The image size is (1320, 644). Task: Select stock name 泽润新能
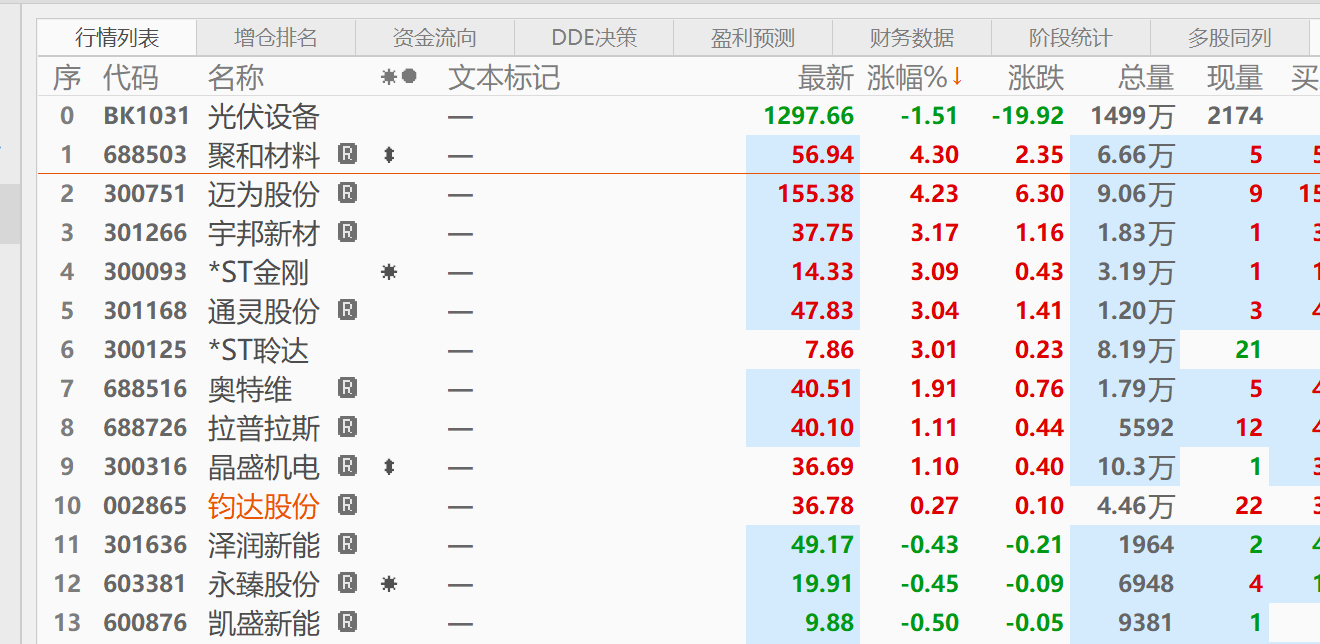tap(264, 545)
